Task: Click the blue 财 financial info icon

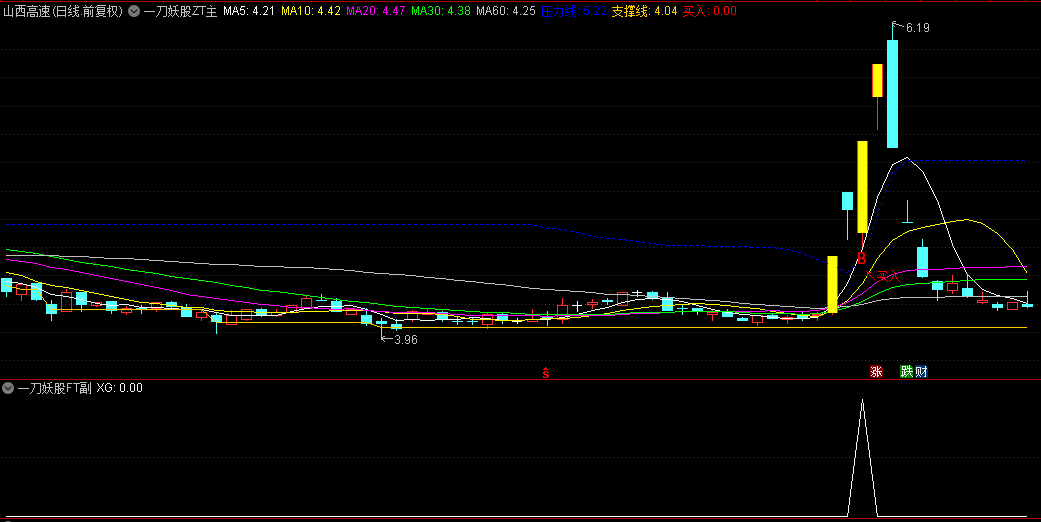Action: [x=921, y=372]
